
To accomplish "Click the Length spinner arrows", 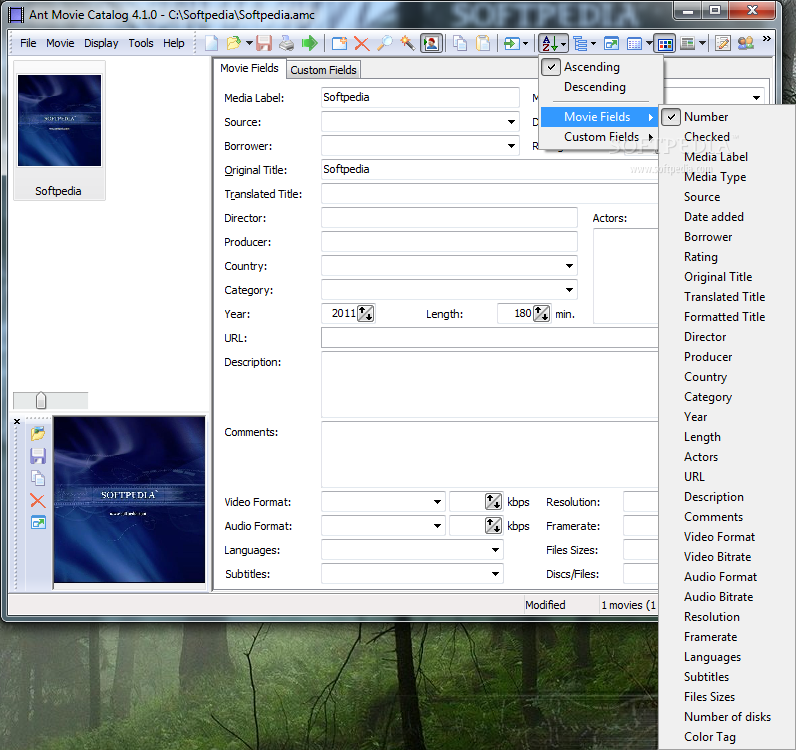I will [x=542, y=313].
